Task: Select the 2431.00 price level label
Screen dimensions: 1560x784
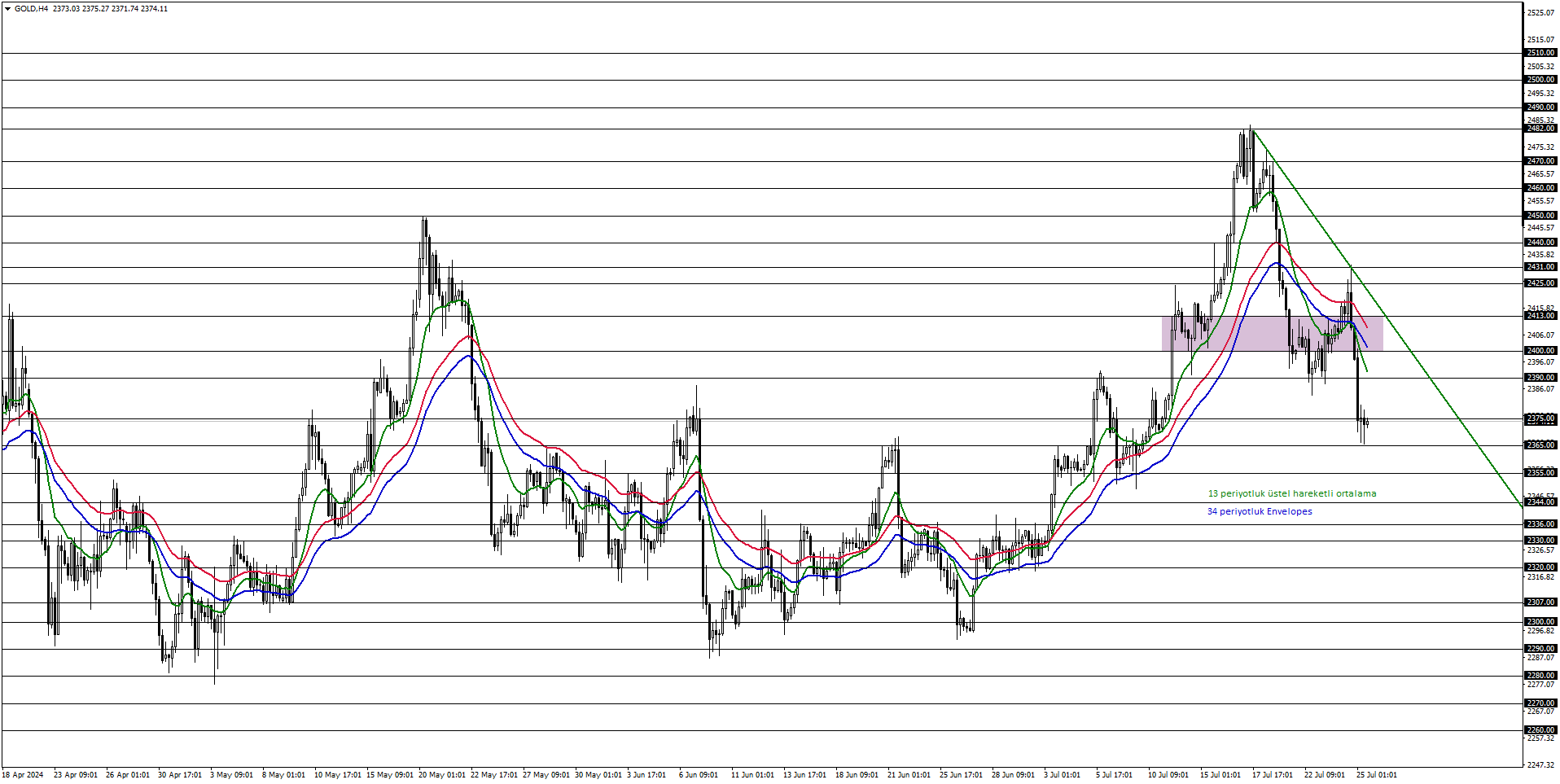Action: [x=1540, y=267]
